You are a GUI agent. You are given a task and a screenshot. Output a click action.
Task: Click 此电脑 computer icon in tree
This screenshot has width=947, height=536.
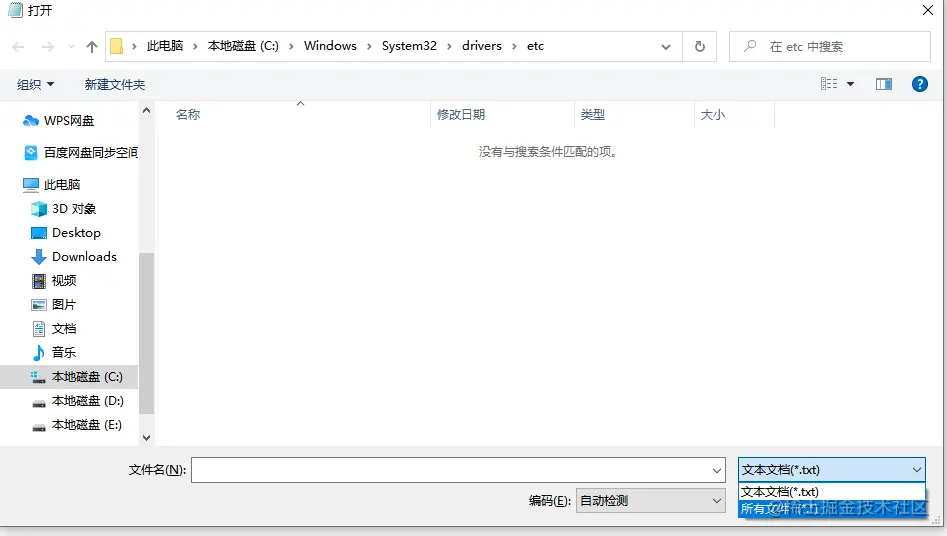(x=31, y=184)
